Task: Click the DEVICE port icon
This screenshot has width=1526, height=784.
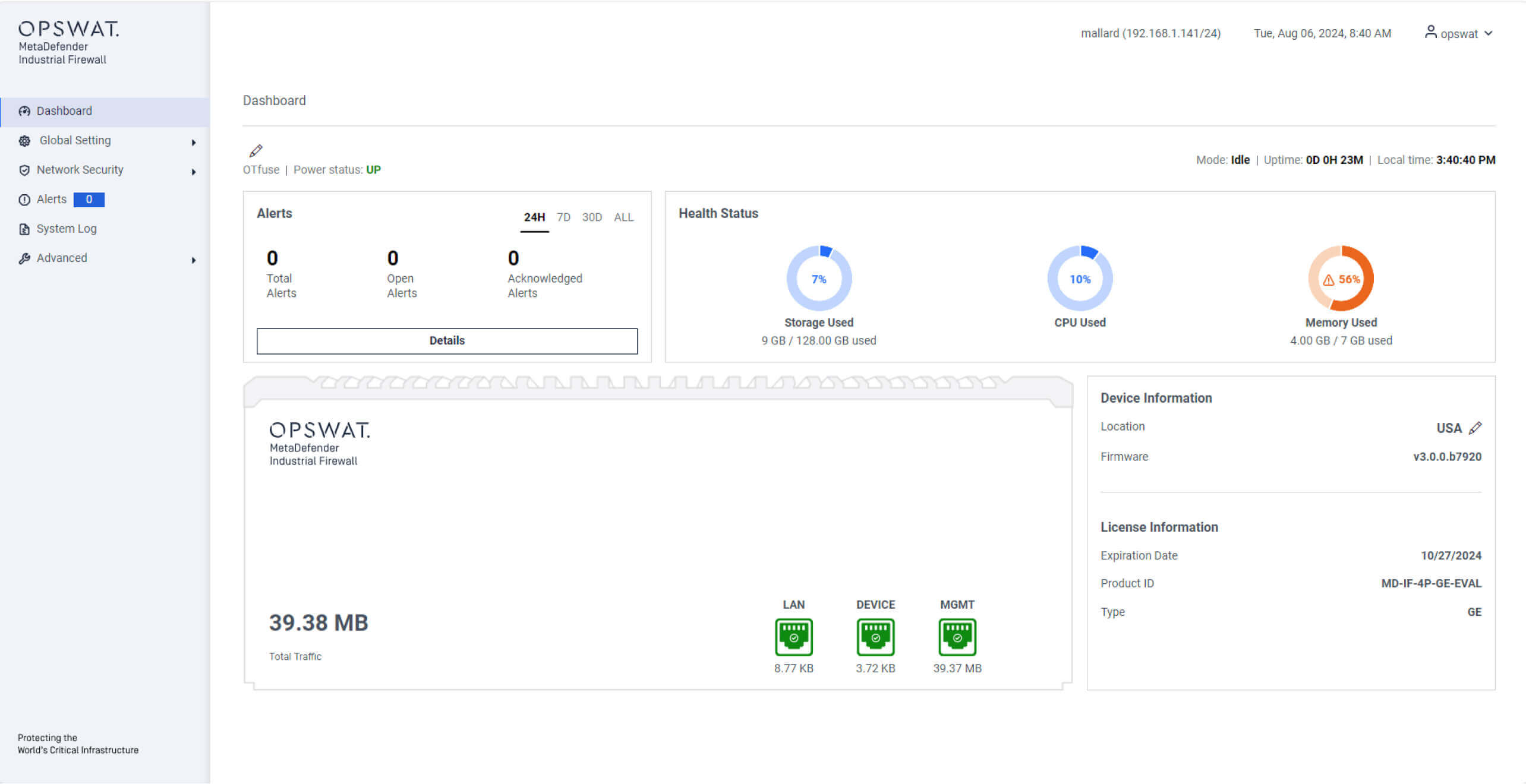Action: 875,636
